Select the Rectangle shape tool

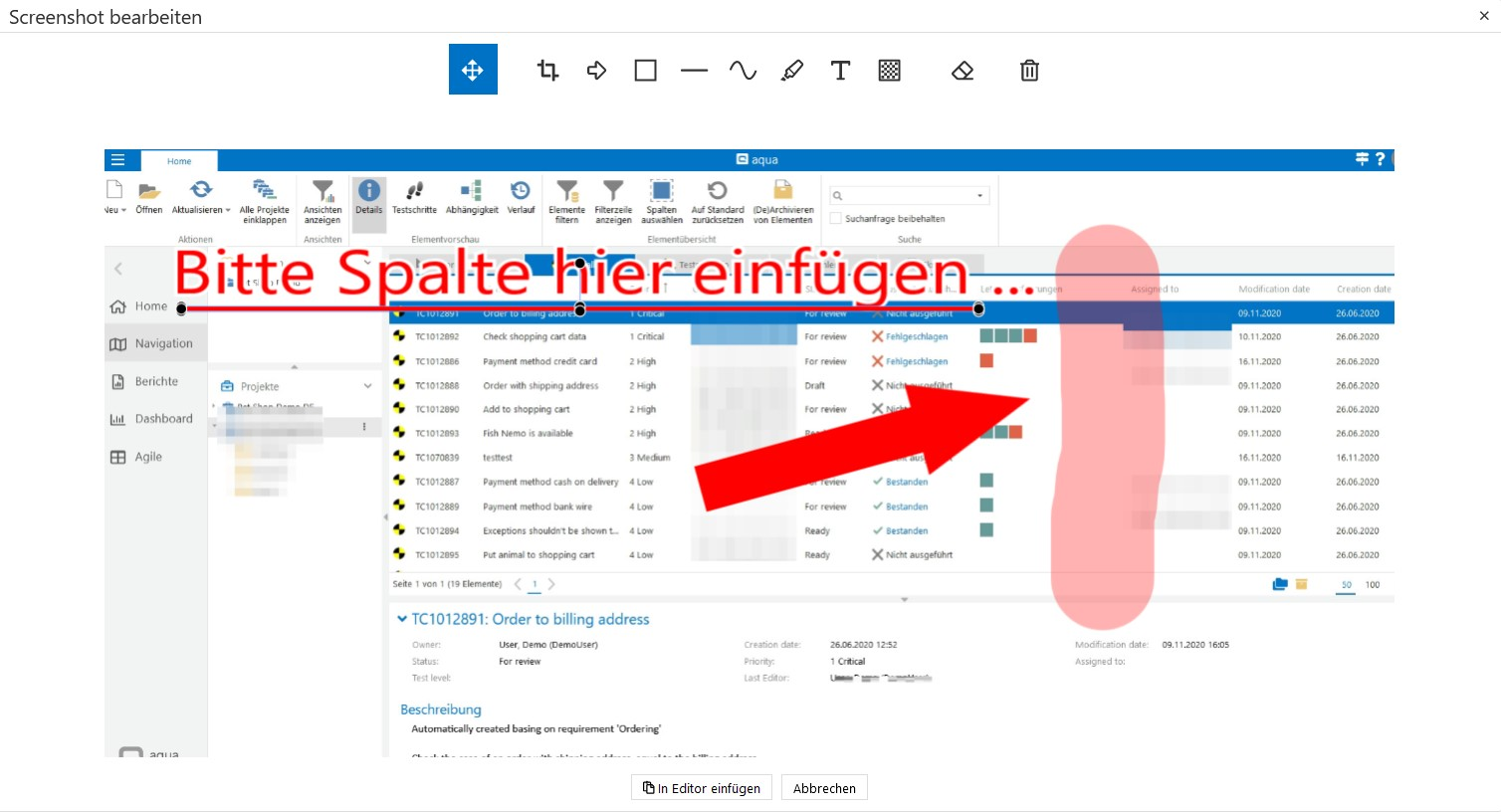[645, 70]
